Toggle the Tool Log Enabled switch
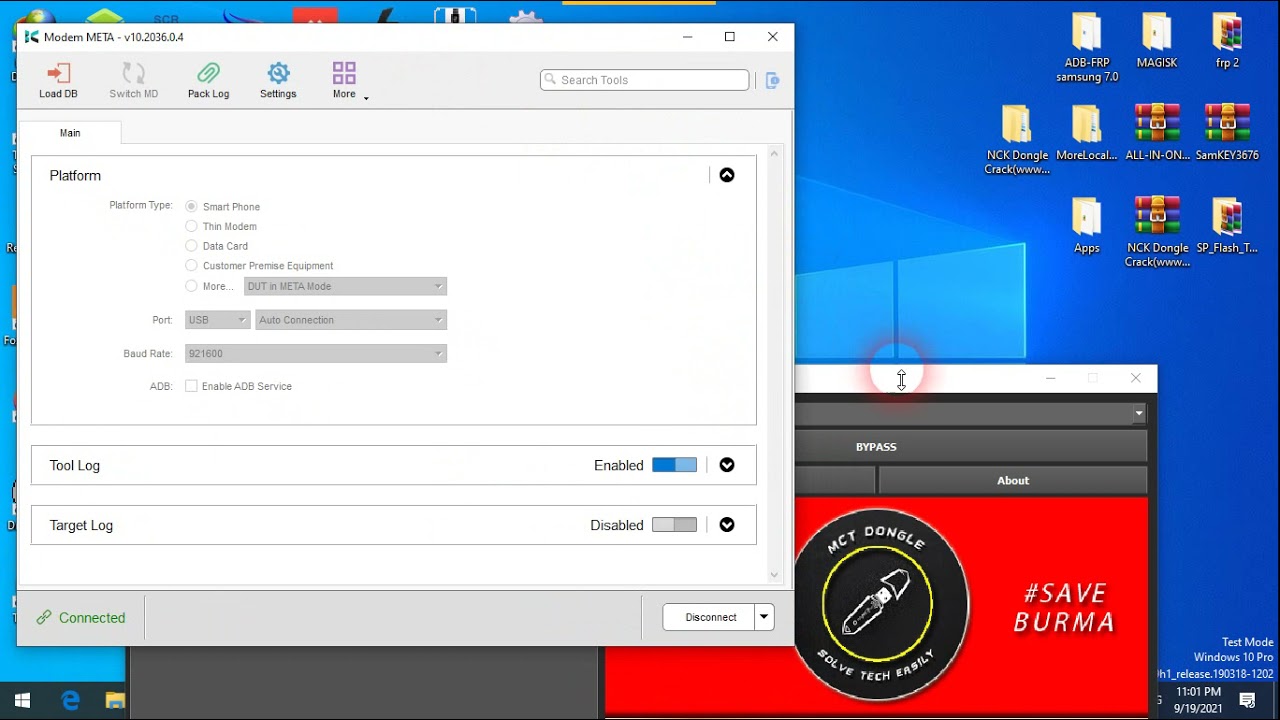The image size is (1280, 720). click(674, 465)
